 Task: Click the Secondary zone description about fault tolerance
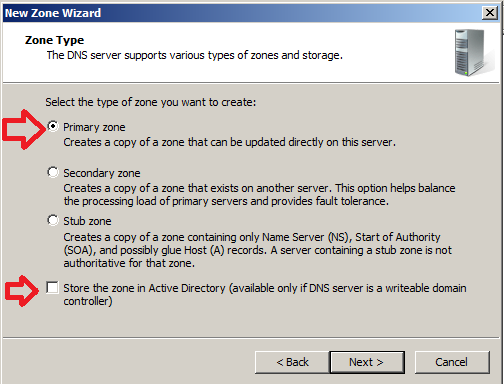click(259, 195)
